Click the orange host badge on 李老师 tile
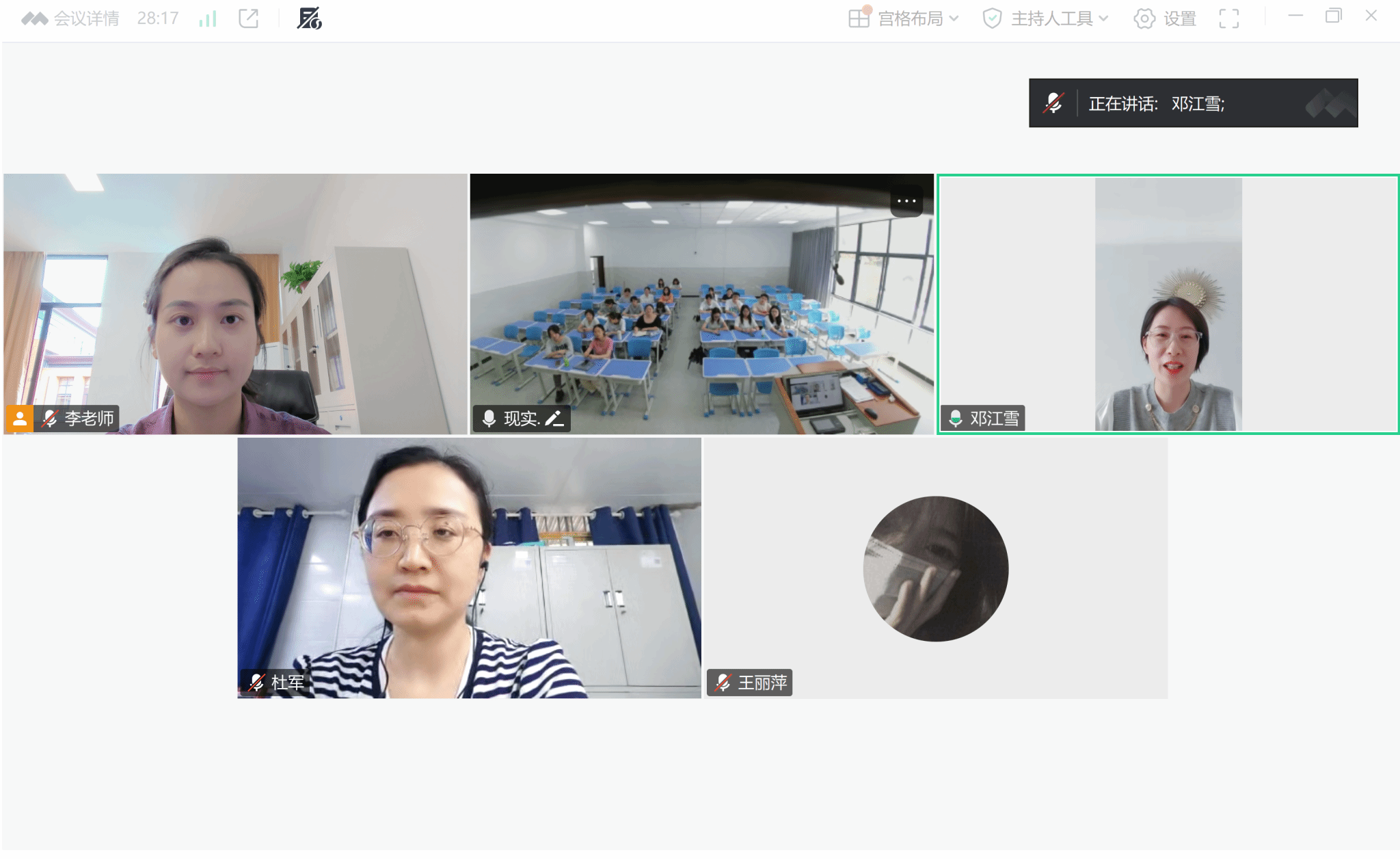Screen dimensions: 1400x859 coord(20,419)
